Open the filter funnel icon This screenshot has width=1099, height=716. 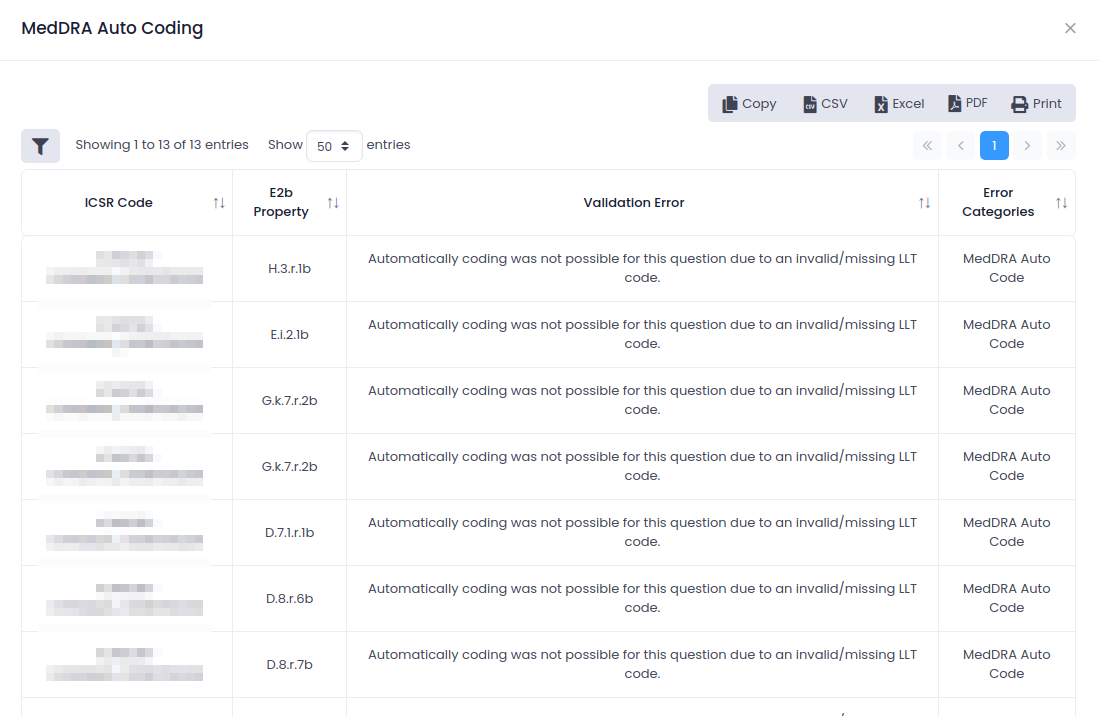pyautogui.click(x=41, y=146)
